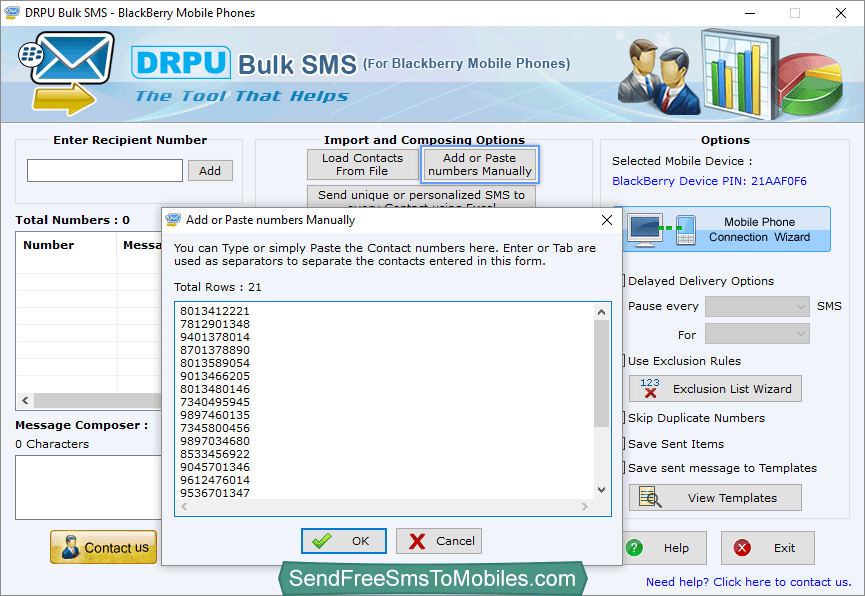Click number 7340495945 in the list
The height and width of the screenshot is (596, 865).
[x=215, y=402]
